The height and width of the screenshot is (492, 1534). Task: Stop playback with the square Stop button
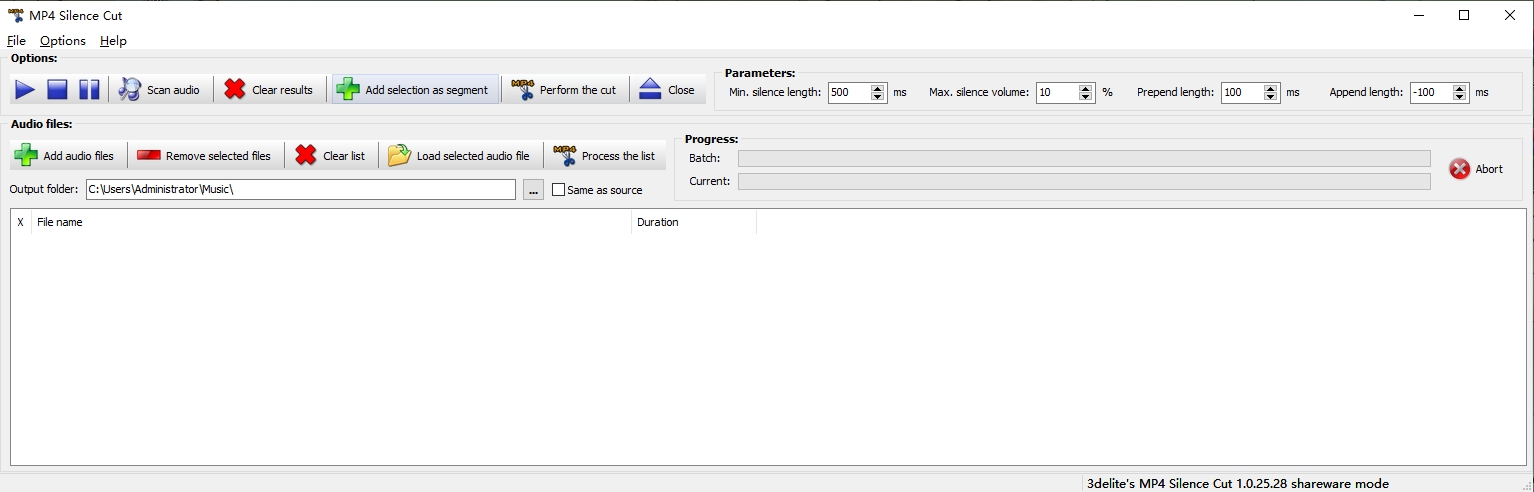click(57, 90)
